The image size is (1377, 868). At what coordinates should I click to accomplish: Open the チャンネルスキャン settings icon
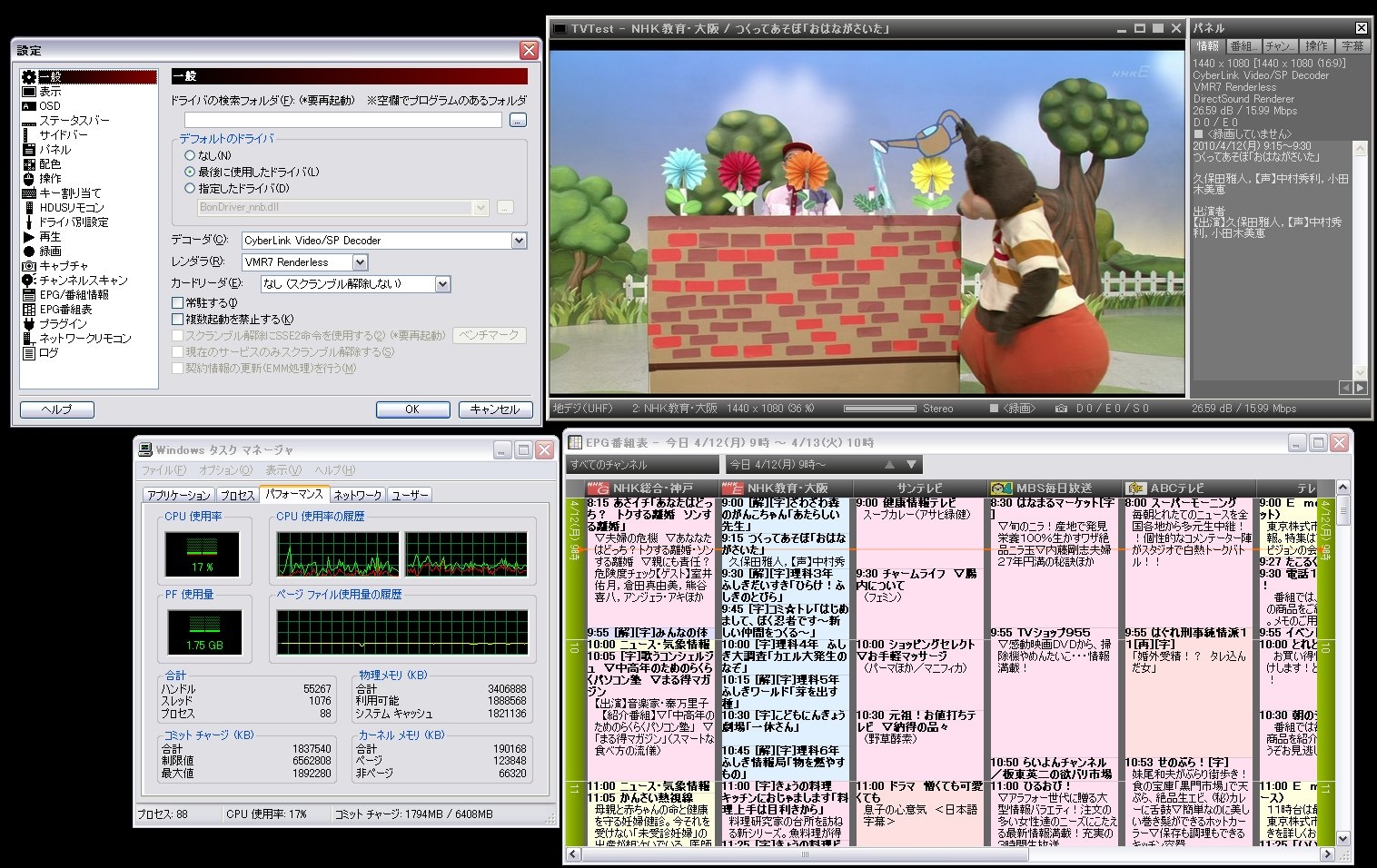[x=29, y=281]
